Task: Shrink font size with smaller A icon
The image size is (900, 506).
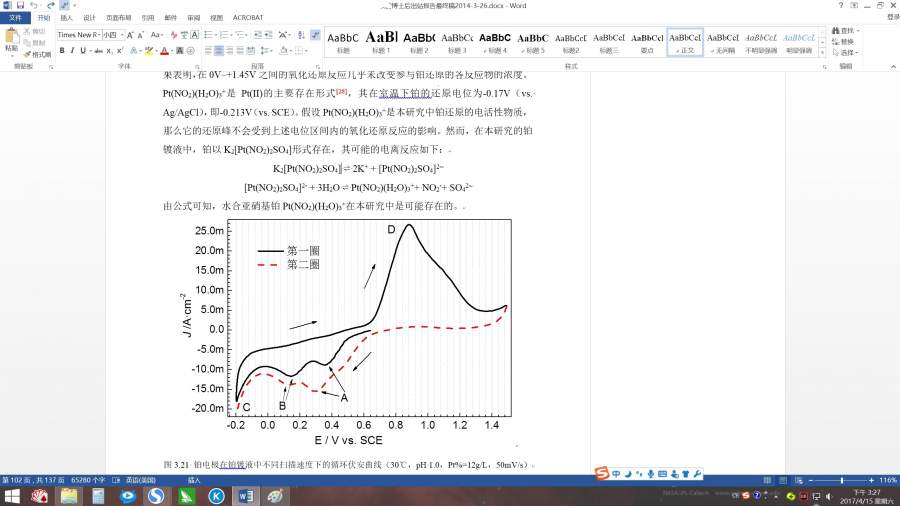Action: pyautogui.click(x=141, y=35)
